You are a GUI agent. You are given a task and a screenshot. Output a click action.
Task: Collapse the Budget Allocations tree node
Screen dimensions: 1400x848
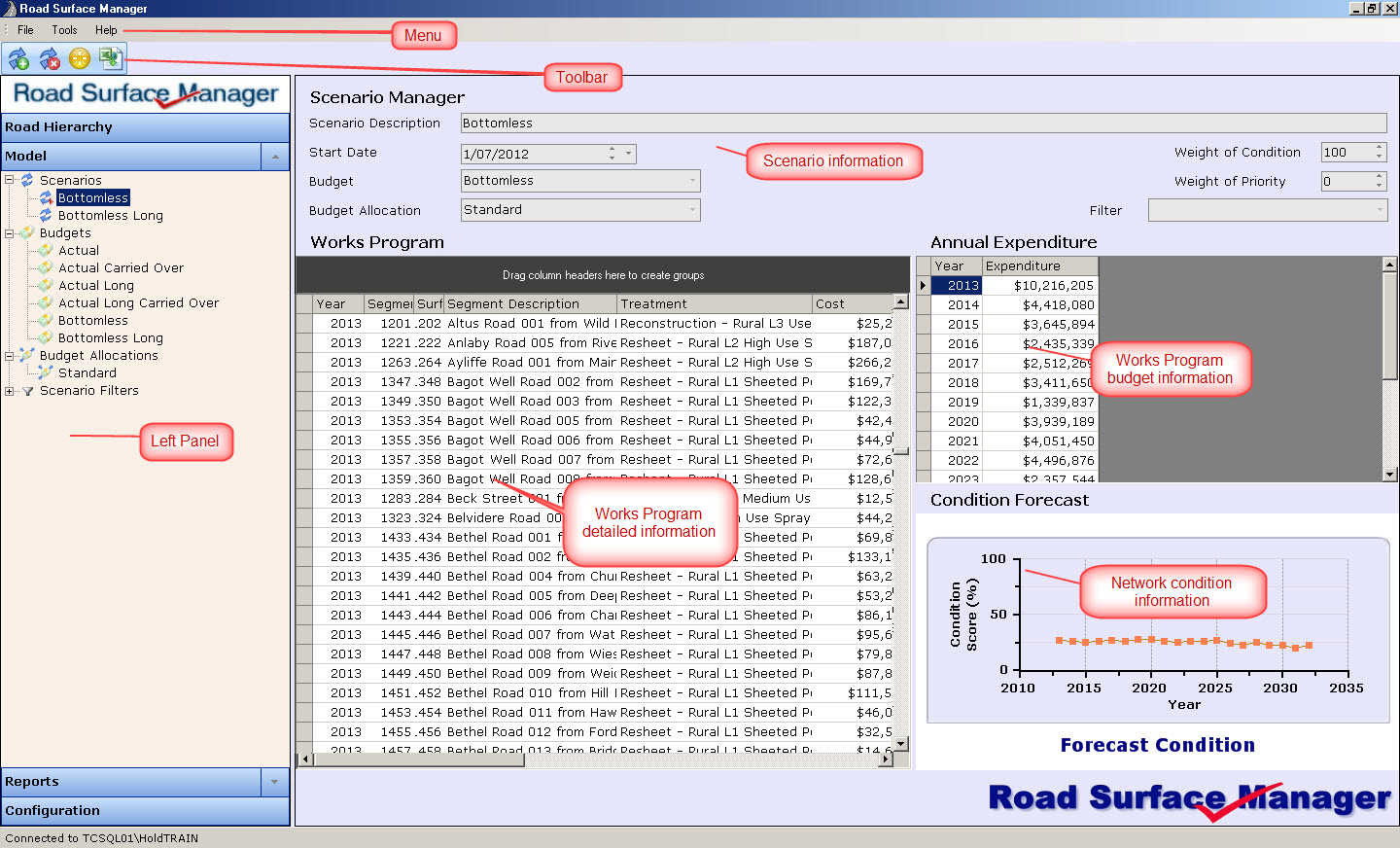pyautogui.click(x=10, y=355)
